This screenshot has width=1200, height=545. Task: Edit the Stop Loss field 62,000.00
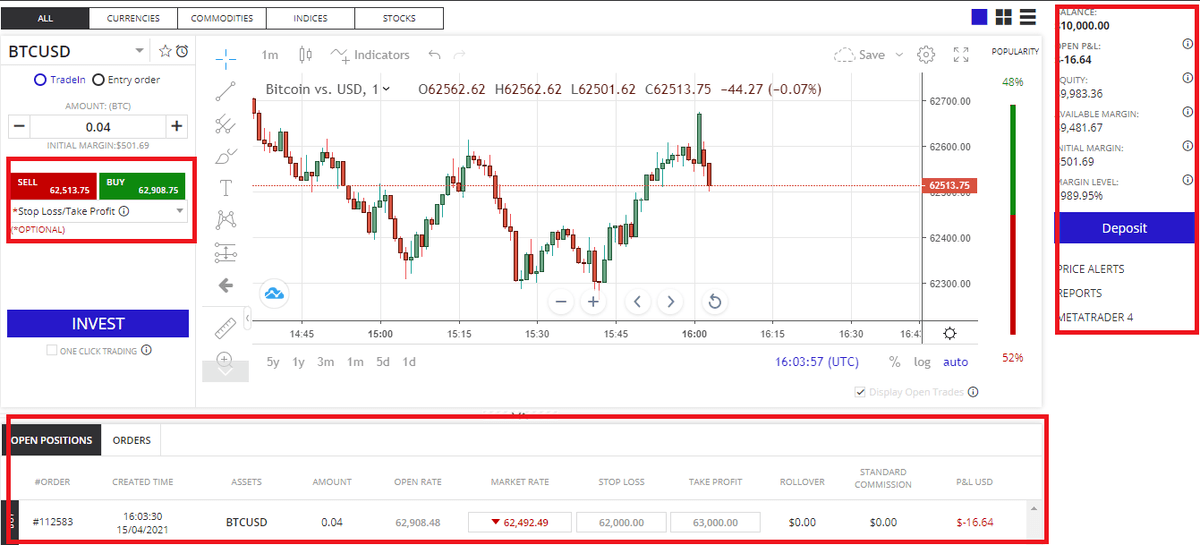pyautogui.click(x=620, y=522)
